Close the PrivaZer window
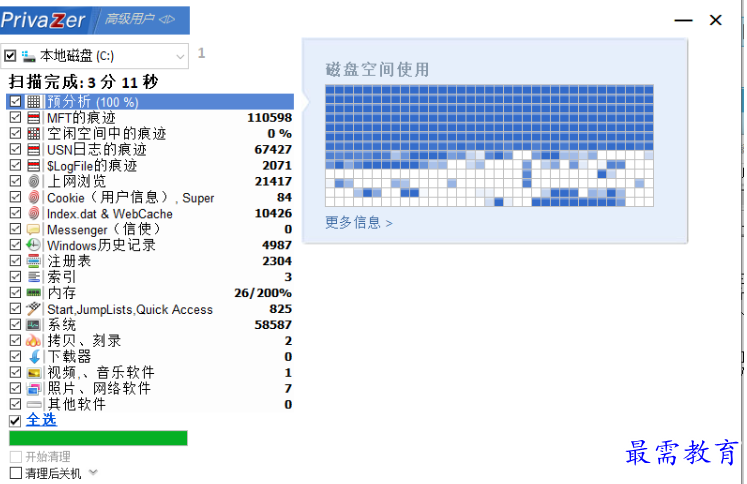 click(x=716, y=20)
